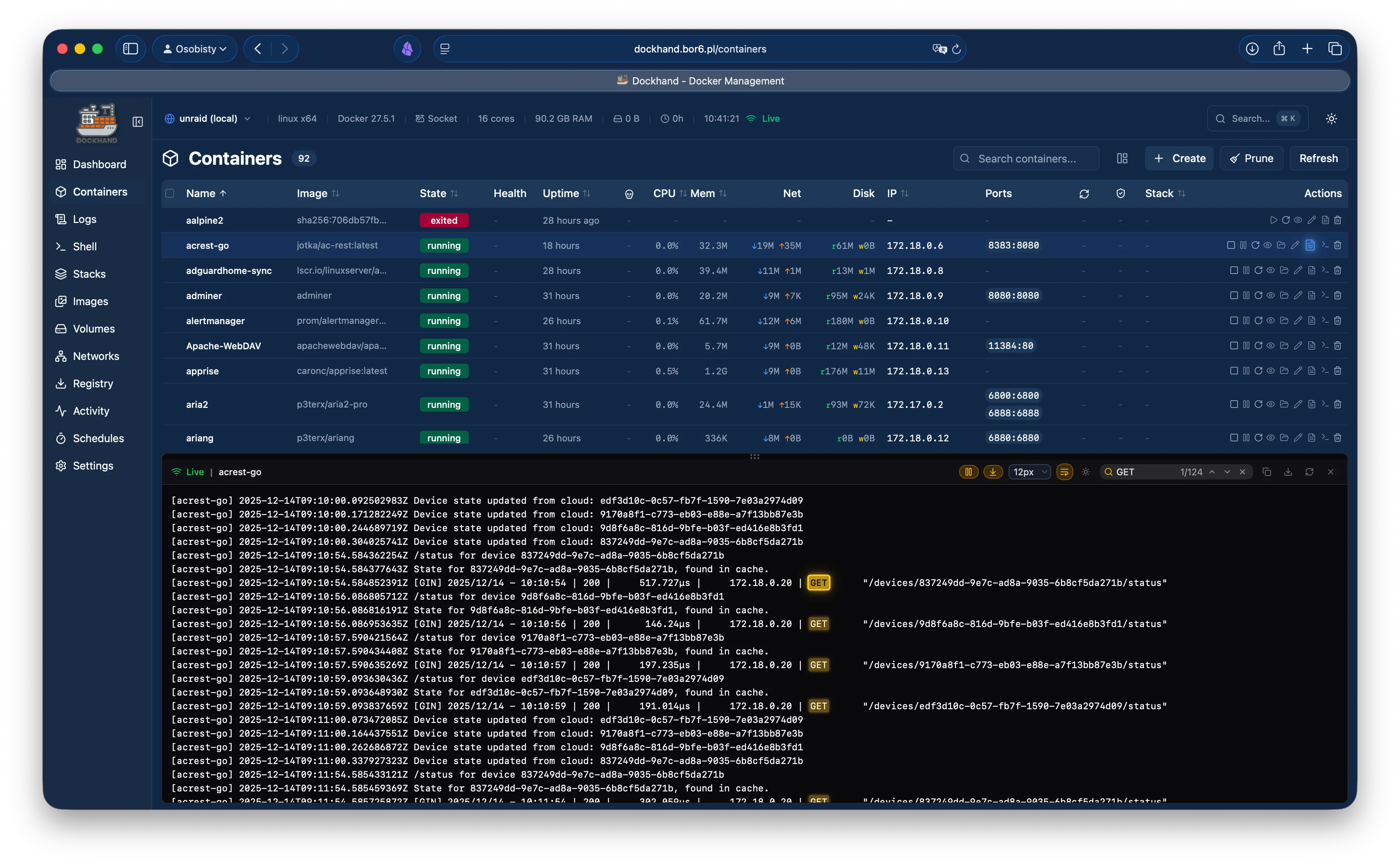The height and width of the screenshot is (866, 1400).
Task: Restart the apprise container
Action: (x=1258, y=371)
